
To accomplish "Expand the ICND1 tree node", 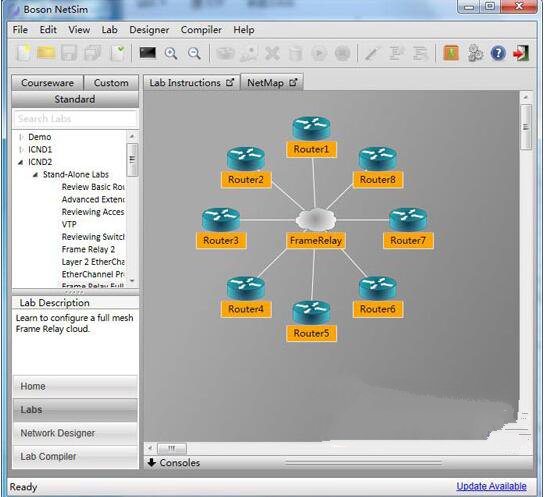I will [21, 150].
